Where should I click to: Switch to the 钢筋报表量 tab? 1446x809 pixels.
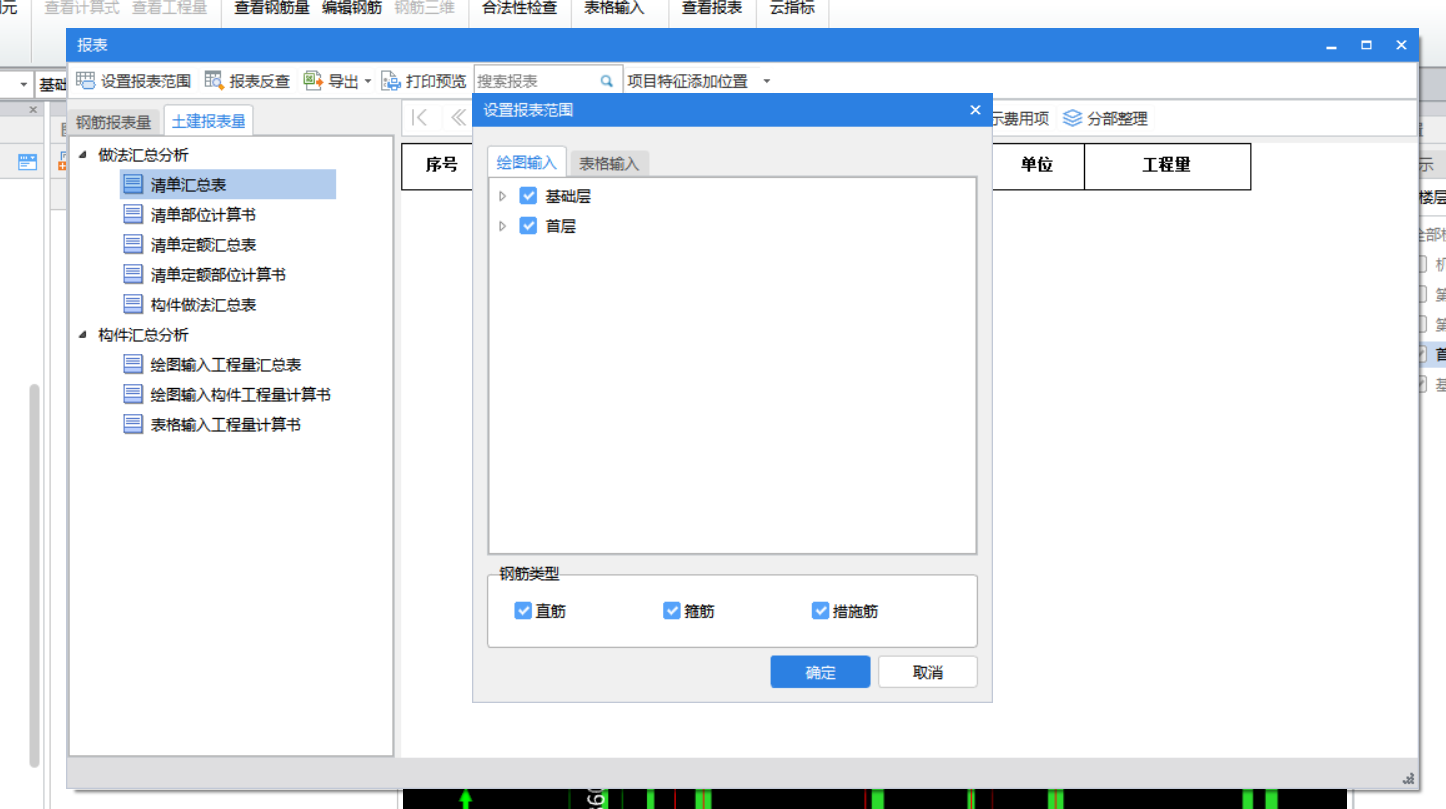[114, 122]
